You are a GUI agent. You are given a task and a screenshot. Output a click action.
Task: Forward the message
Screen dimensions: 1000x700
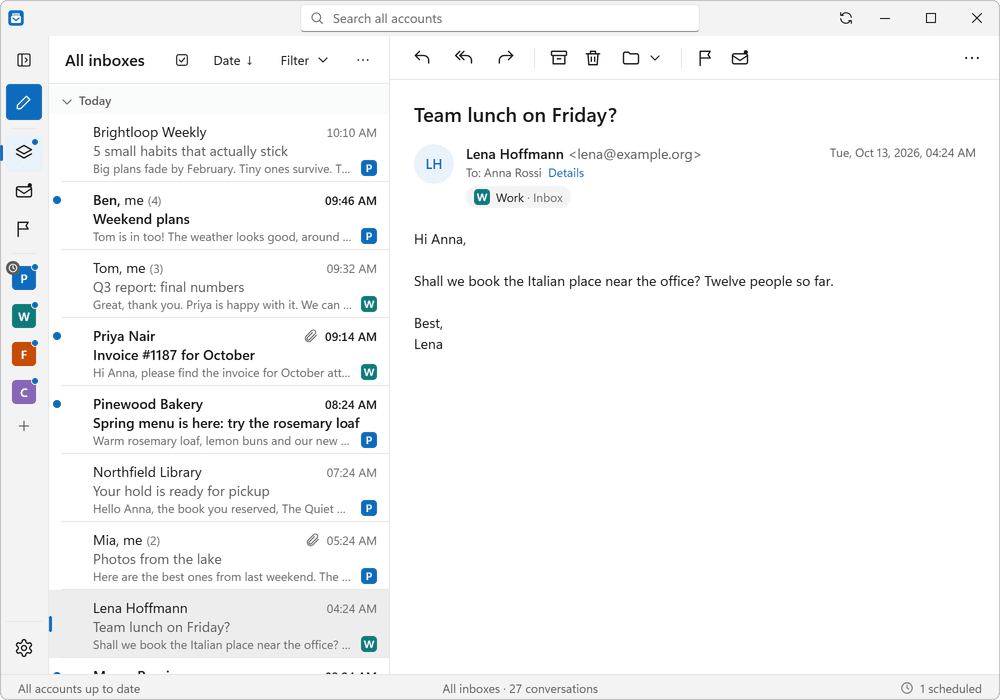pyautogui.click(x=506, y=58)
